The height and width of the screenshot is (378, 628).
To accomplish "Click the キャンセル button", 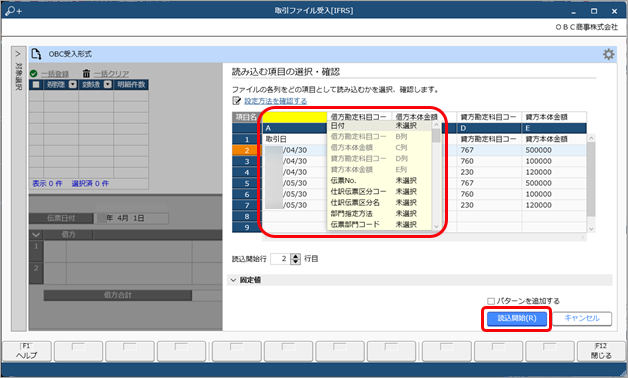I will (582, 318).
